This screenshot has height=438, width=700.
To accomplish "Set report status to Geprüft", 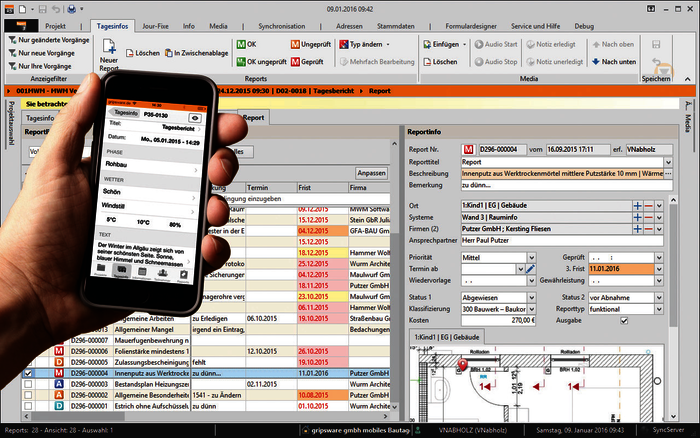I will pyautogui.click(x=307, y=62).
